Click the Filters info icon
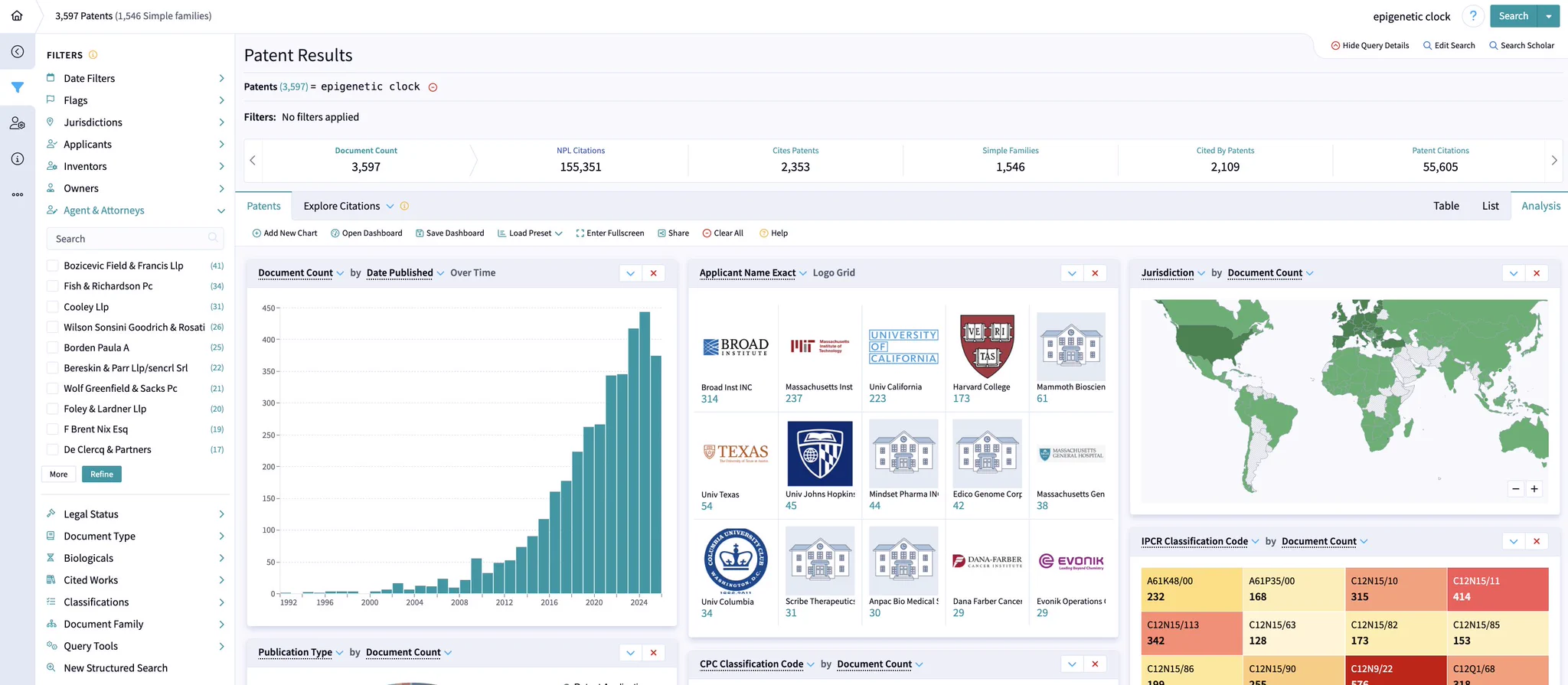This screenshot has height=685, width=1568. click(x=93, y=55)
